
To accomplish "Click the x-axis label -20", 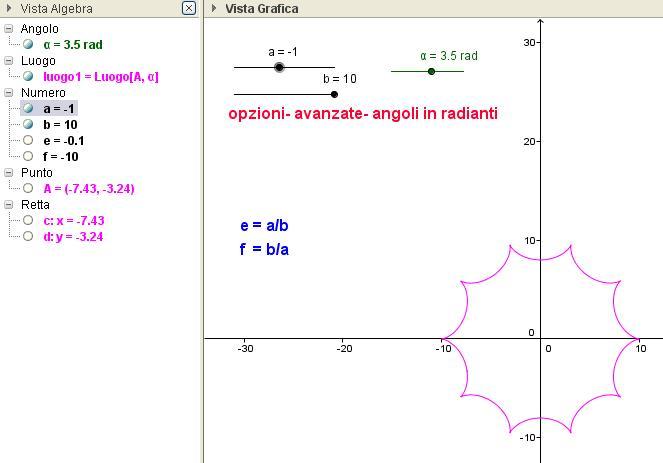I will tap(344, 349).
